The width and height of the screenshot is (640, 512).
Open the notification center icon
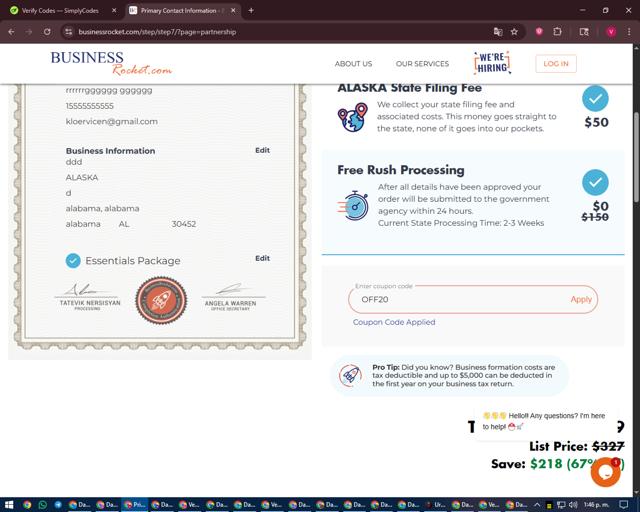tap(623, 505)
